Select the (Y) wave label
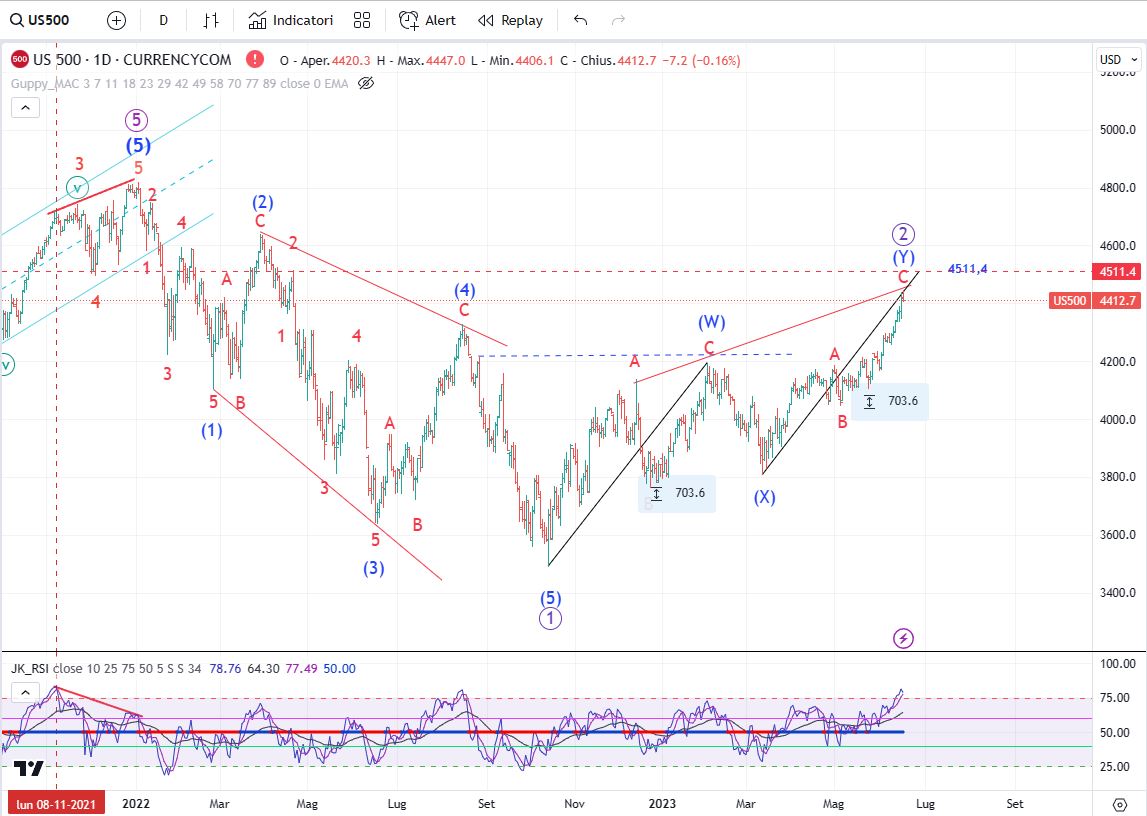1147x816 pixels. pos(903,257)
